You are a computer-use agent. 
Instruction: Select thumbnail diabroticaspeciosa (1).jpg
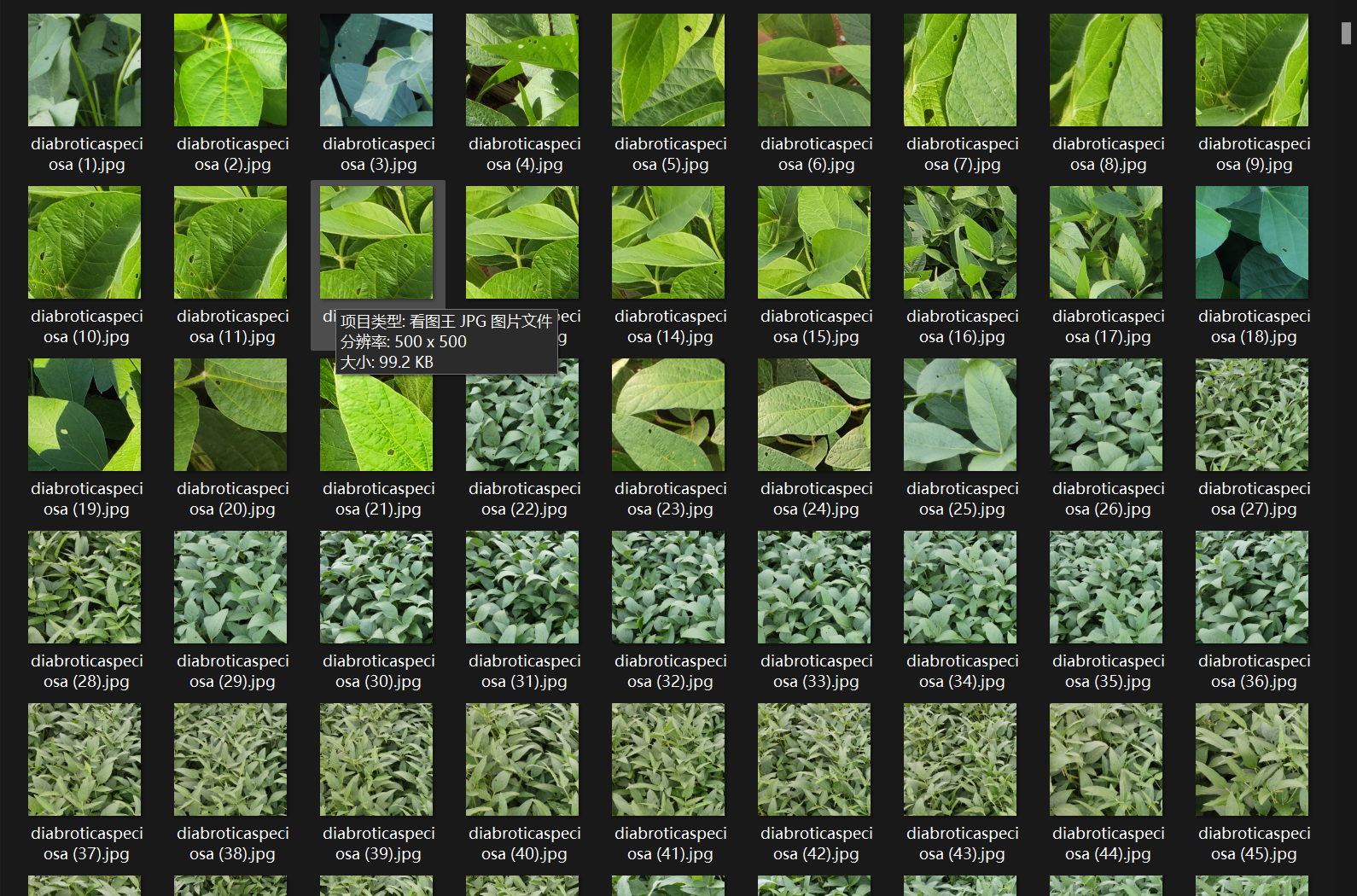[x=84, y=70]
